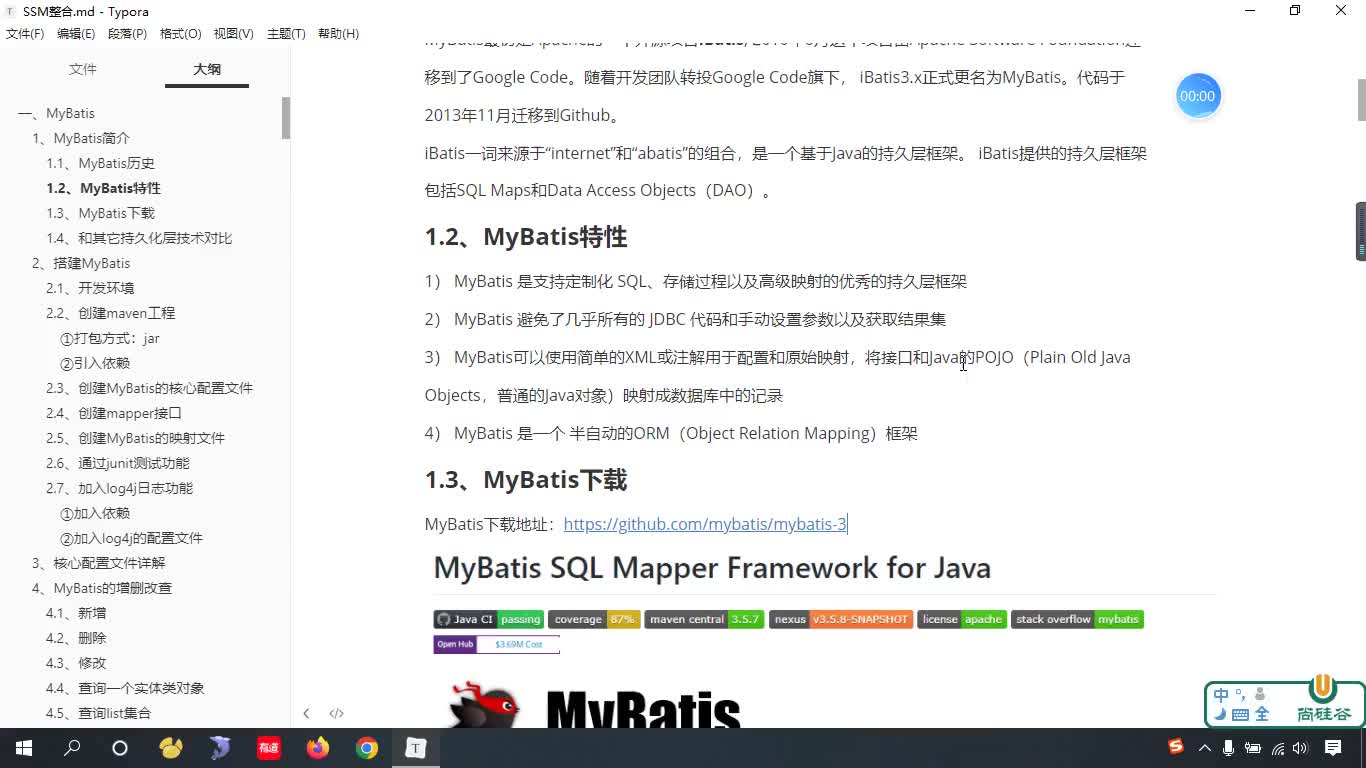Select outline item 1、MyBatis简介
Image resolution: width=1366 pixels, height=768 pixels.
click(x=81, y=138)
